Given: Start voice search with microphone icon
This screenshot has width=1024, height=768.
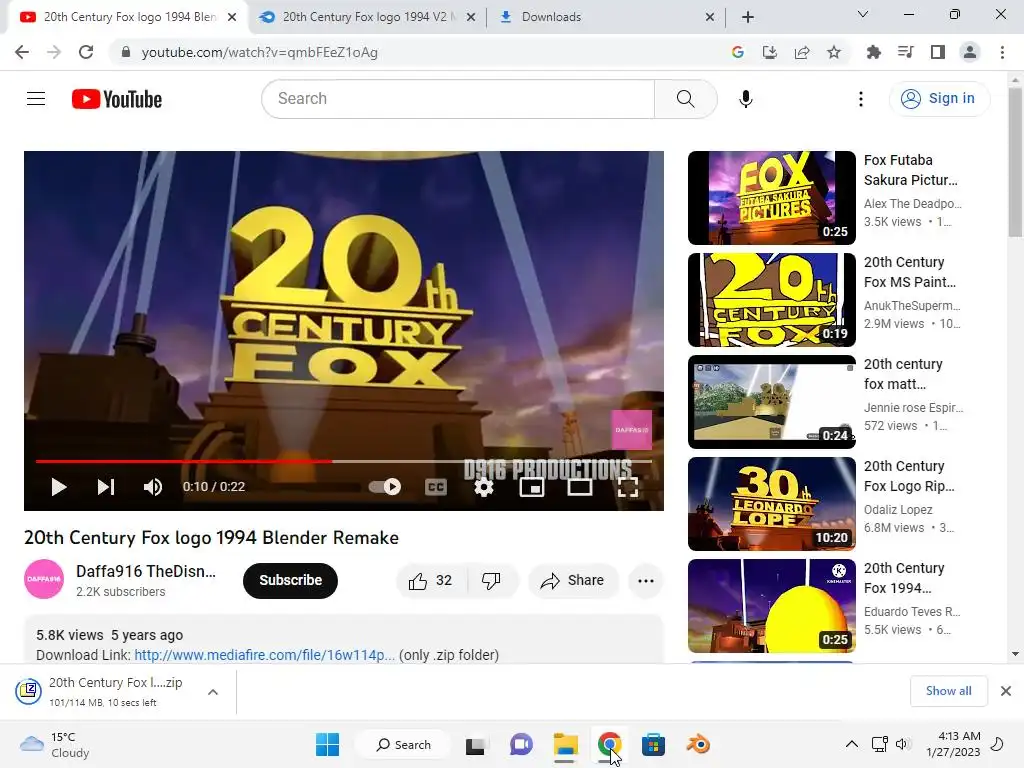Looking at the screenshot, I should click(x=745, y=99).
